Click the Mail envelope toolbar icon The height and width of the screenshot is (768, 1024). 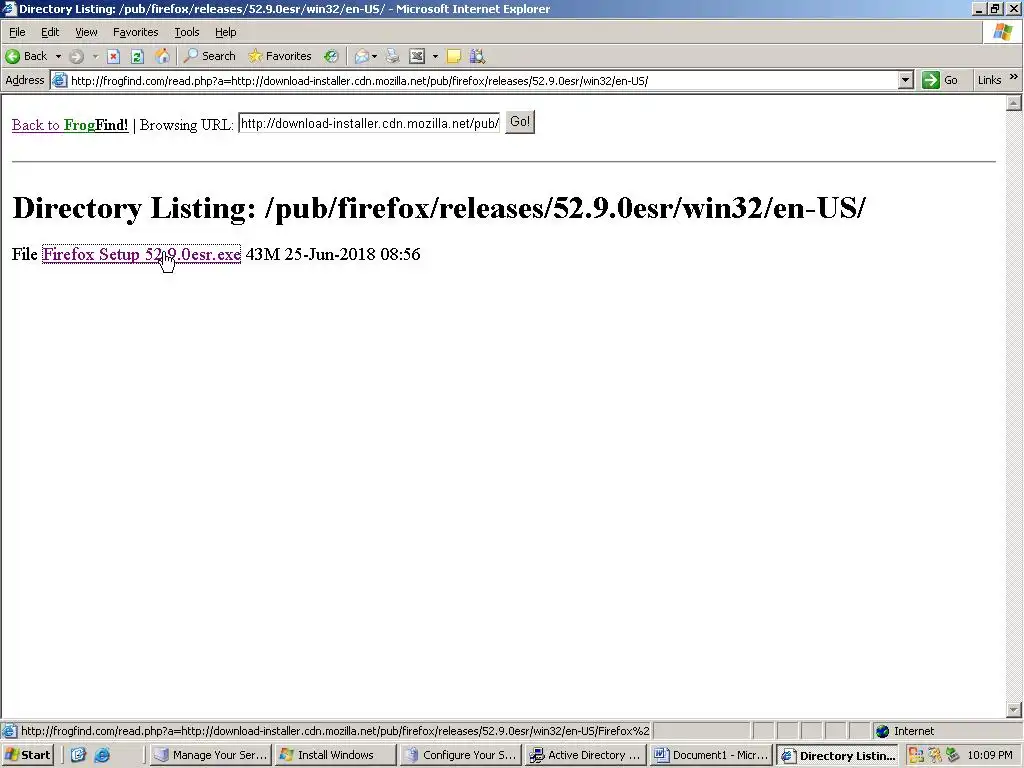point(362,56)
